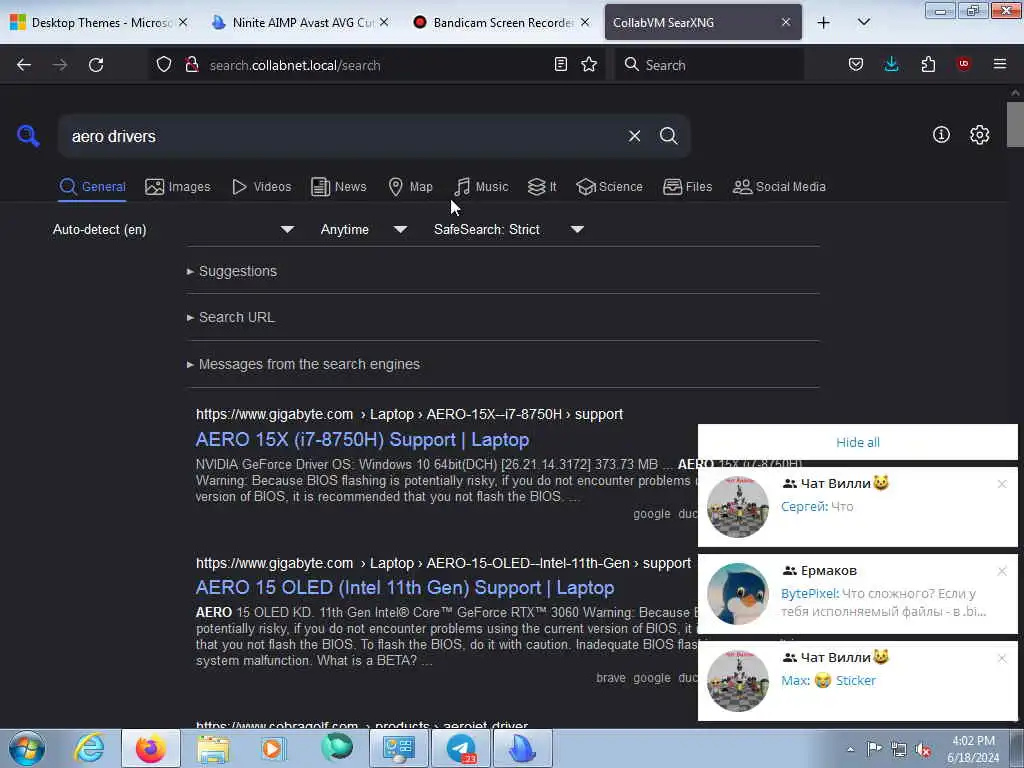Image resolution: width=1024 pixels, height=768 pixels.
Task: Open Firefox downloads panel
Action: pos(891,64)
